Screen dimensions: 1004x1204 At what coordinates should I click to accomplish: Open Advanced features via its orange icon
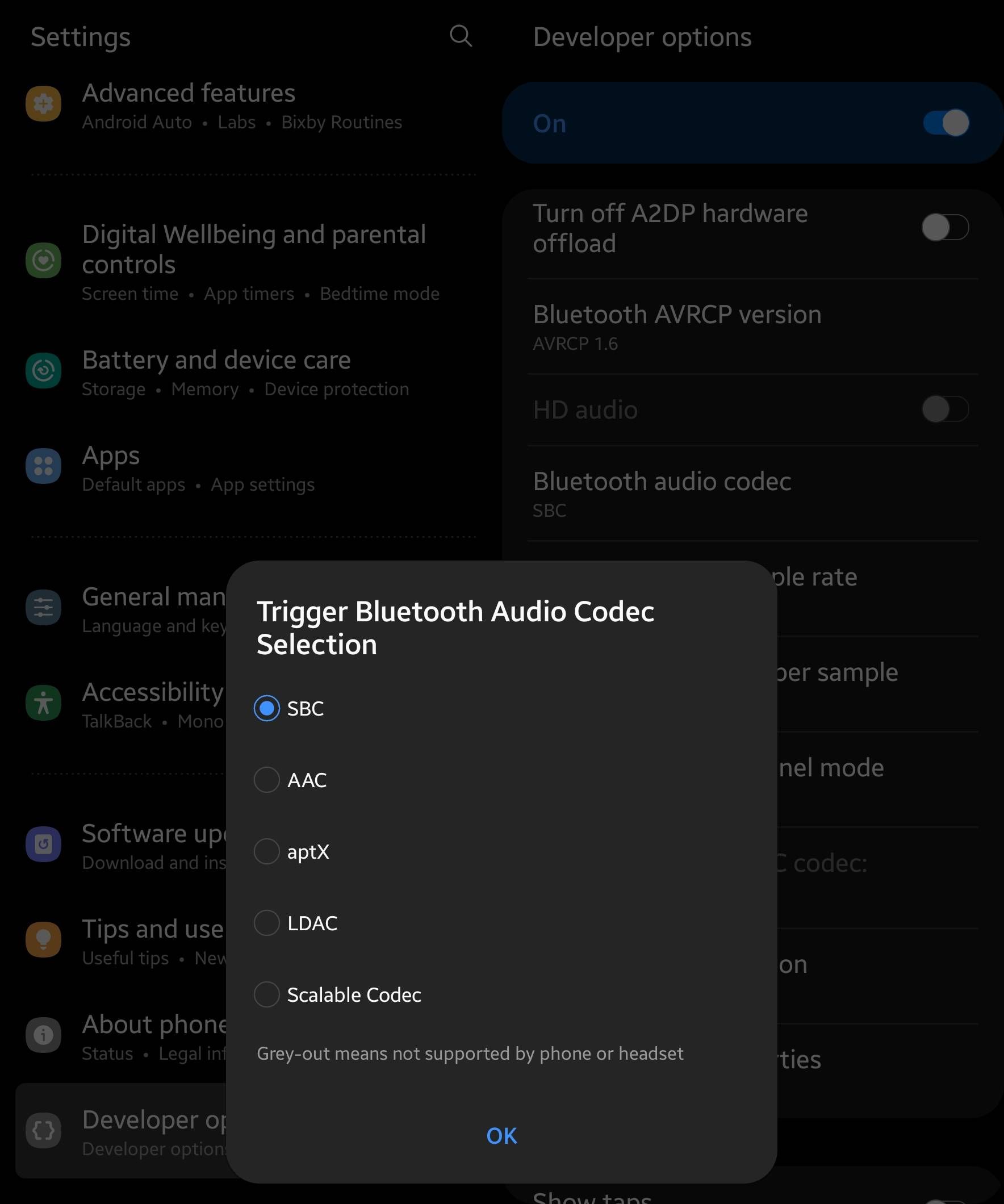[x=44, y=104]
